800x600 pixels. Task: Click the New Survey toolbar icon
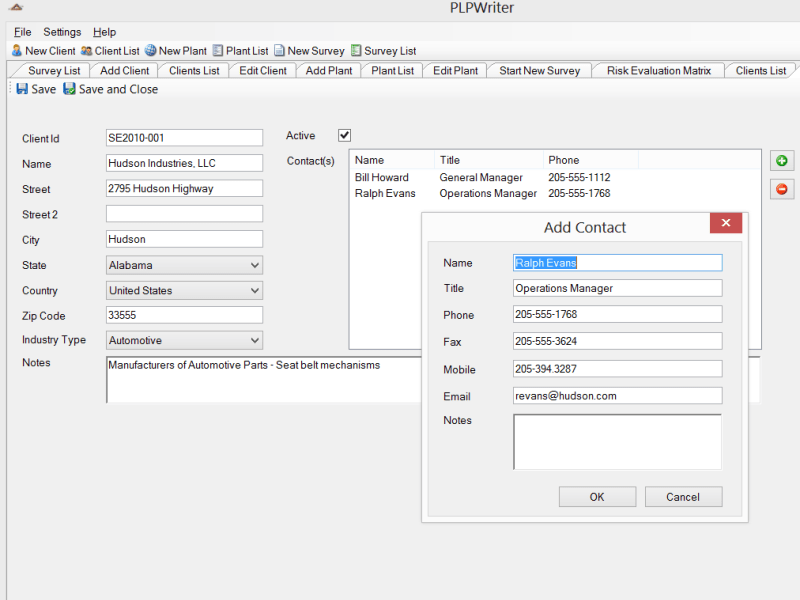280,50
